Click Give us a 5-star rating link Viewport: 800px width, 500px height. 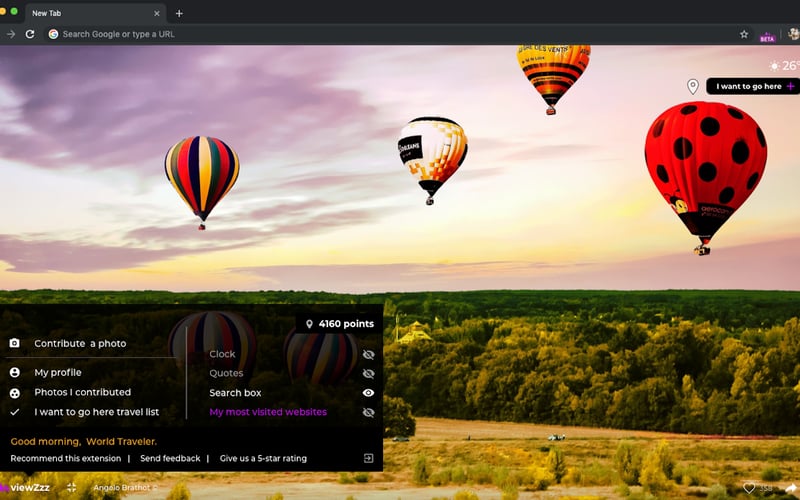(263, 458)
